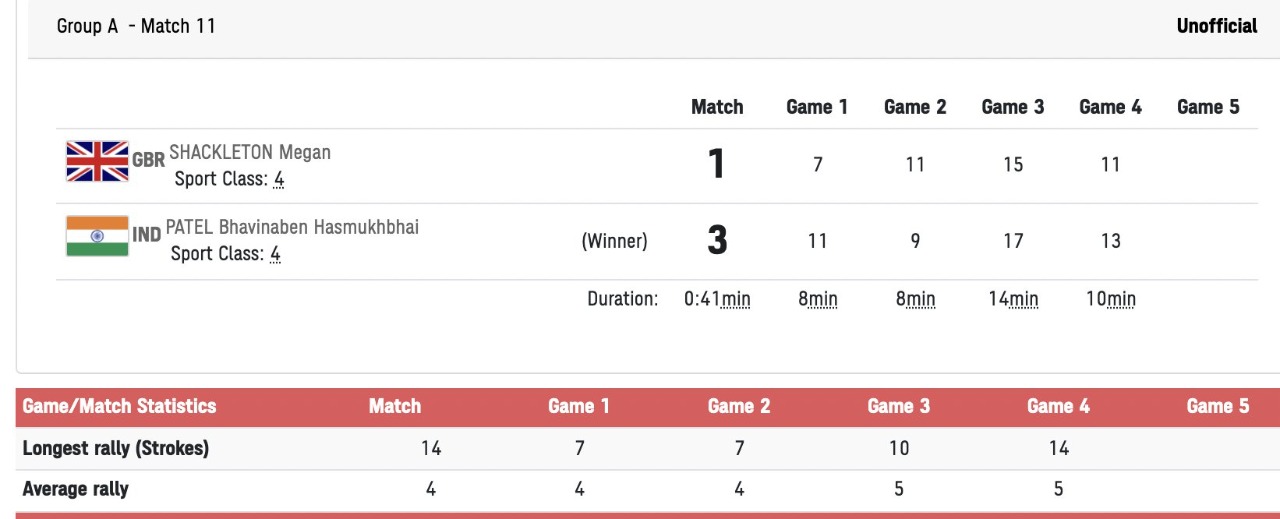Click the Average rally row label
Screen dimensions: 1280x519
(76, 489)
